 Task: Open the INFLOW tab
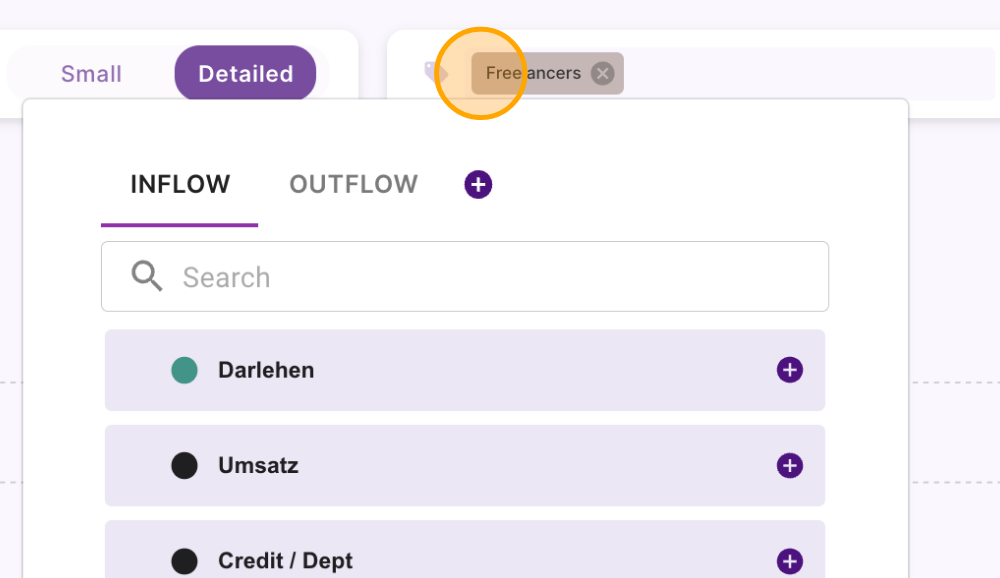point(180,184)
